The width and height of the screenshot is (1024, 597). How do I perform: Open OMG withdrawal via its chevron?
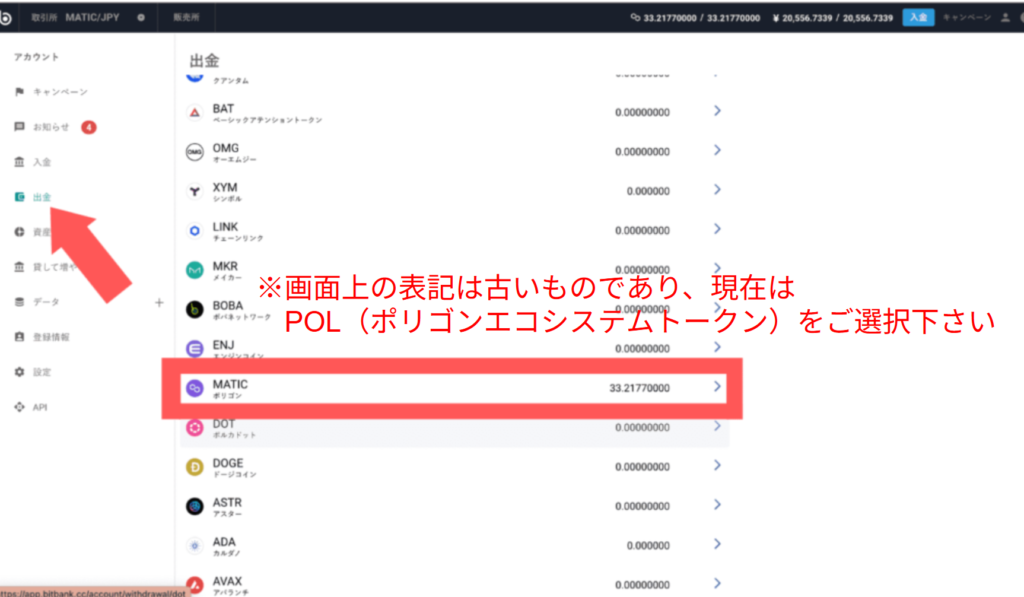[x=717, y=150]
